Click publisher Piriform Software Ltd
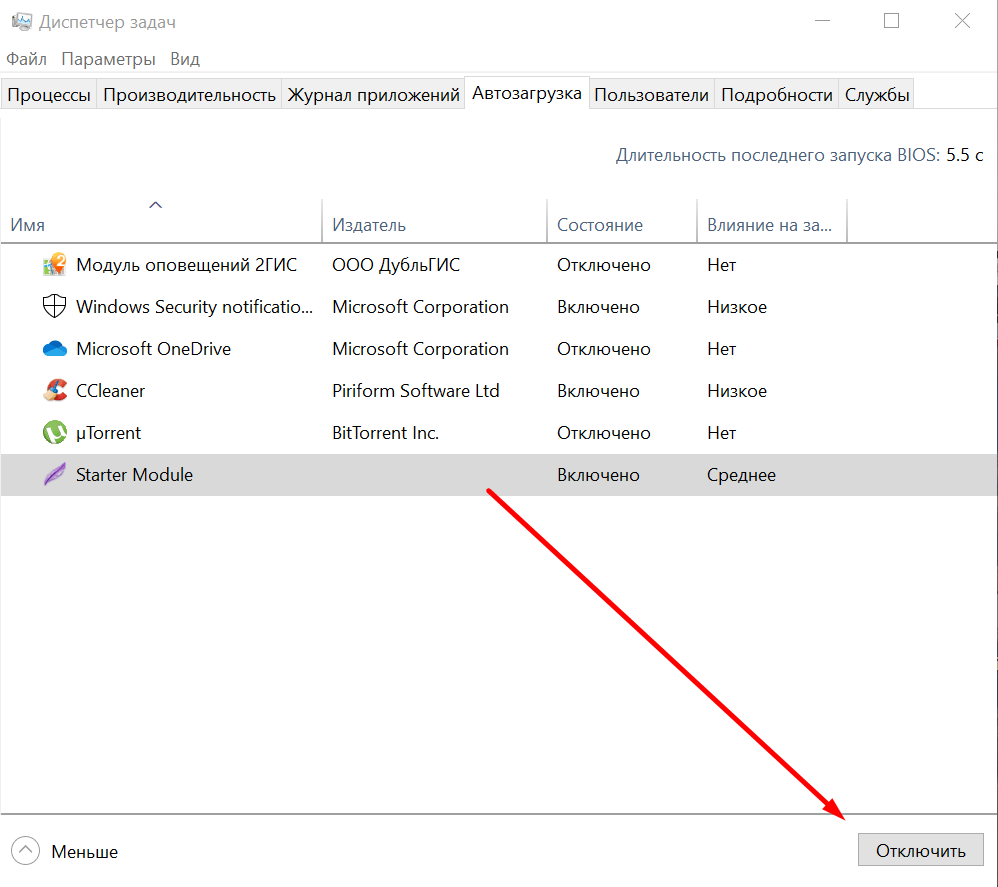This screenshot has width=998, height=887. 416,391
